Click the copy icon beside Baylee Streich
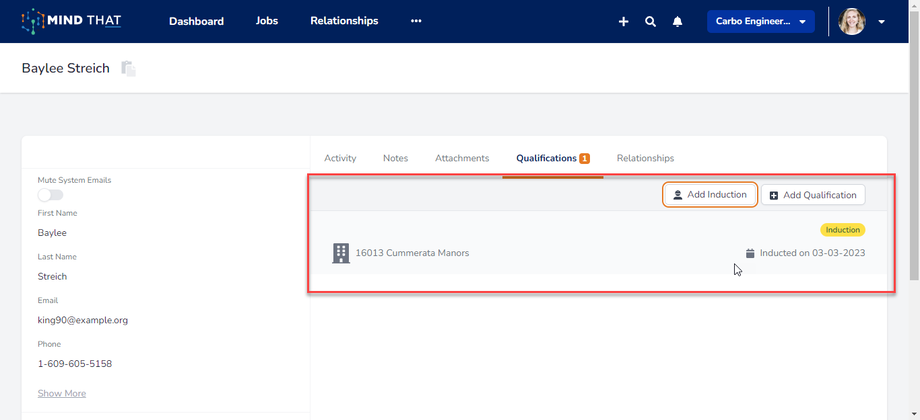This screenshot has width=920, height=420. (128, 69)
